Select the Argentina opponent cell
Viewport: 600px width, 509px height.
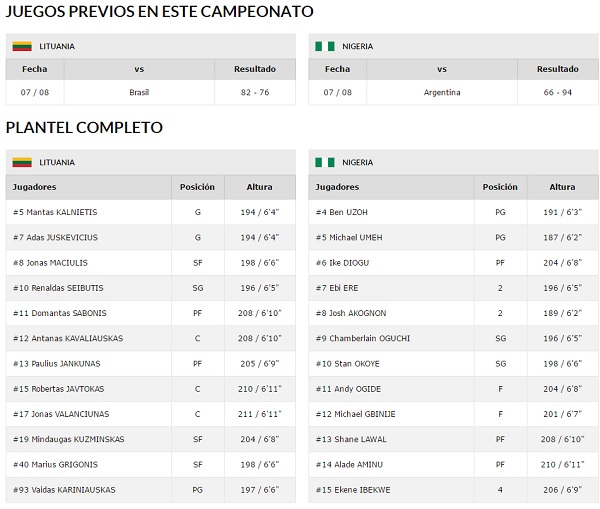point(442,92)
